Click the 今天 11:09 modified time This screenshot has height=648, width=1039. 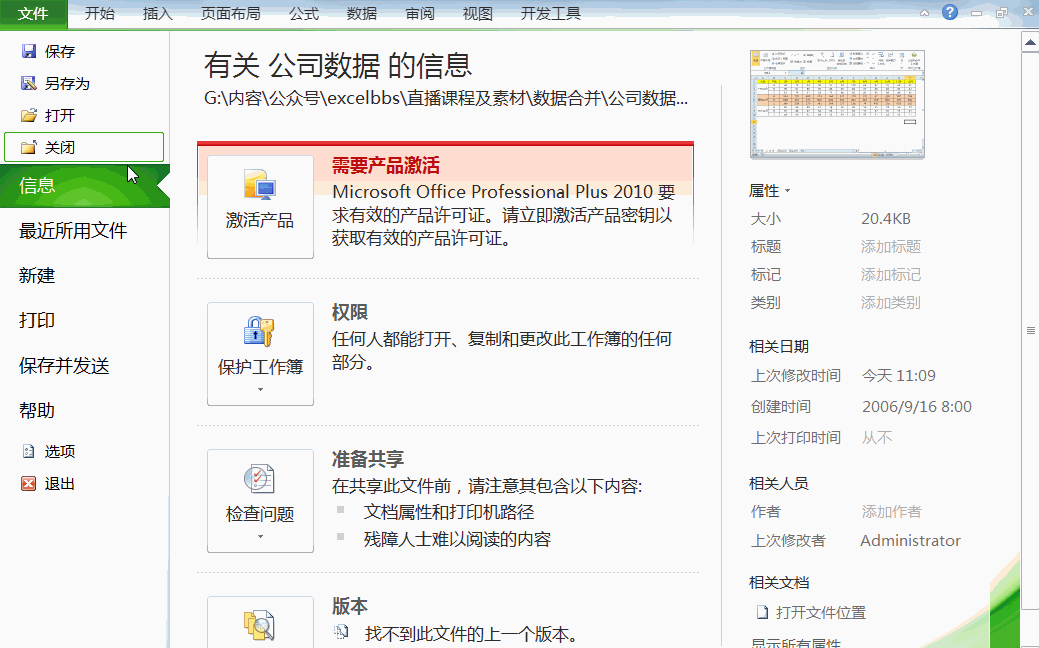point(899,376)
